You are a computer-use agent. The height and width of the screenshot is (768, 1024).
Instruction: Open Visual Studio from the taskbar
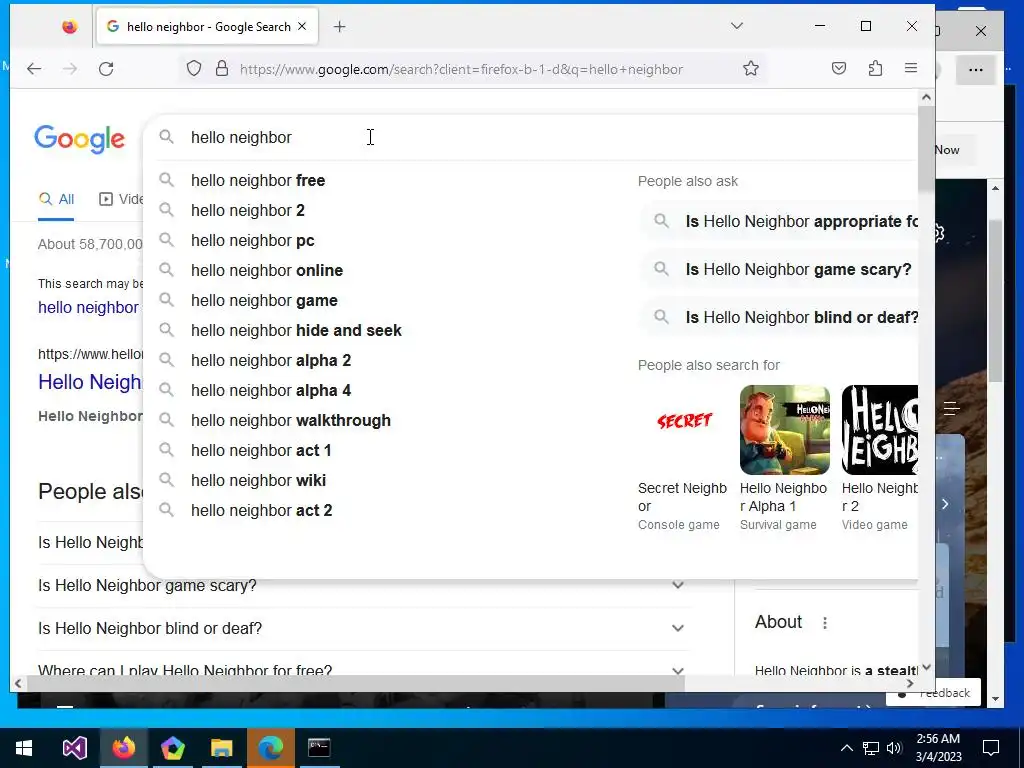click(x=74, y=748)
